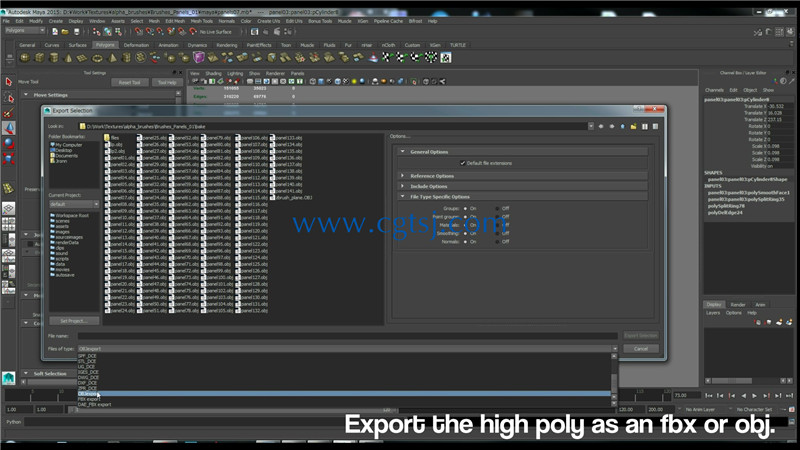
Task: Switch to the Deformation shelf tab
Action: coord(136,45)
